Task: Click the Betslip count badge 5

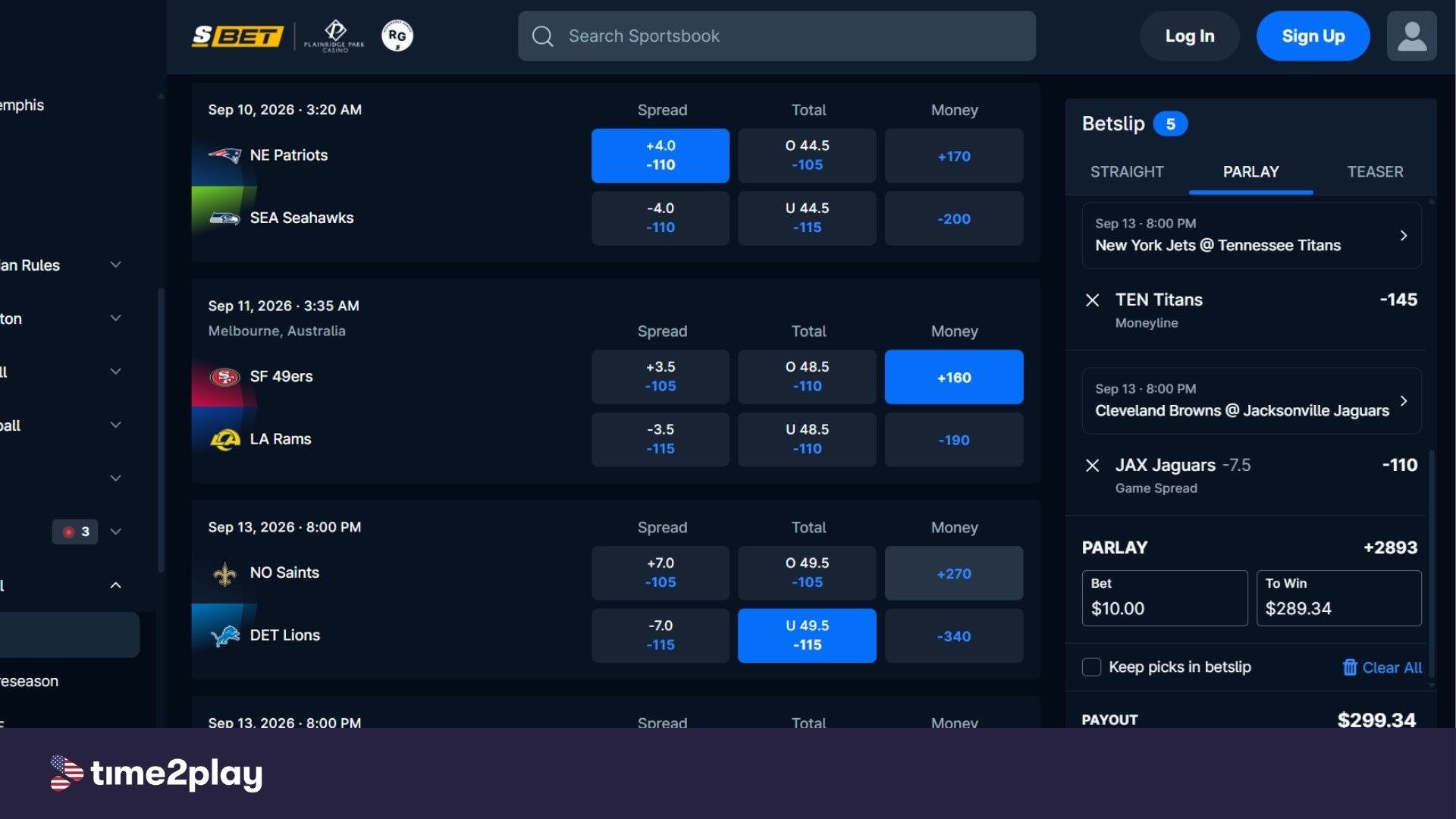Action: [1170, 124]
